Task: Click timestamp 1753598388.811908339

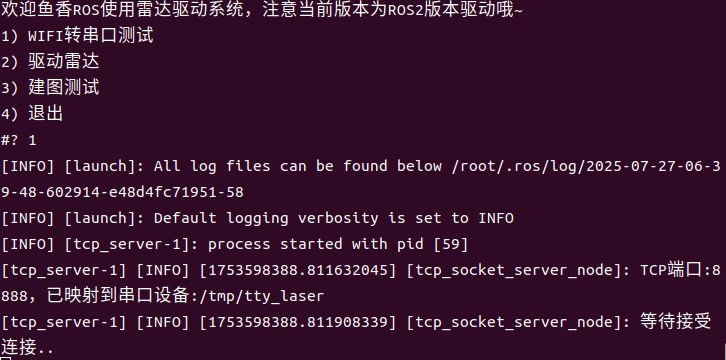Action: coord(298,322)
